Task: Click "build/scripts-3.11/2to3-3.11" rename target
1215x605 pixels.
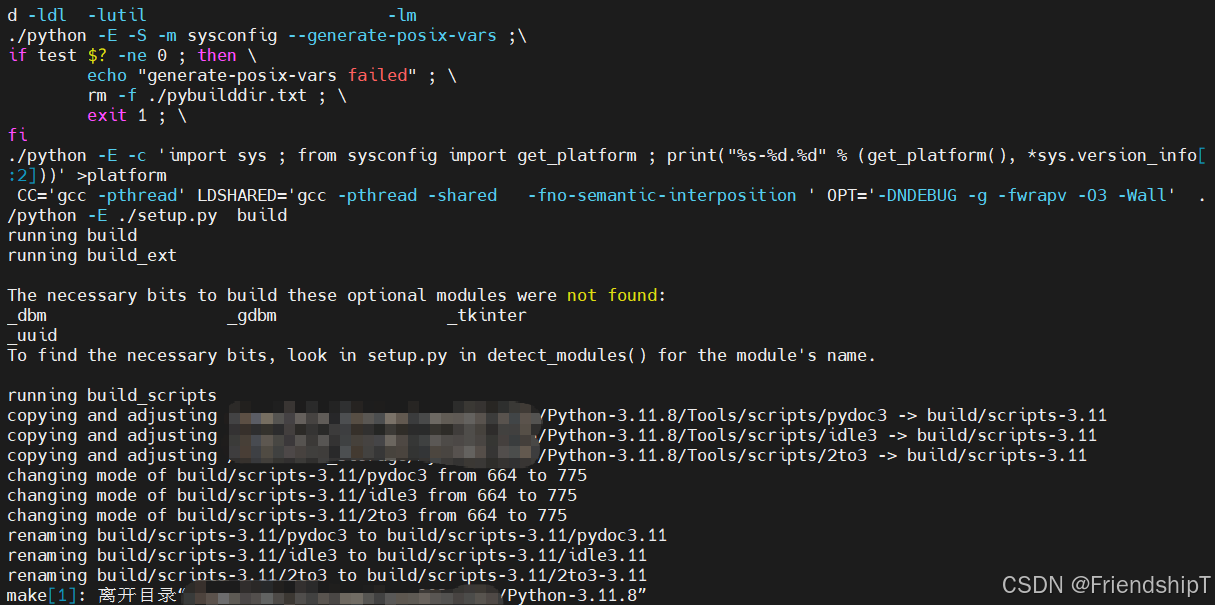Action: (x=507, y=575)
